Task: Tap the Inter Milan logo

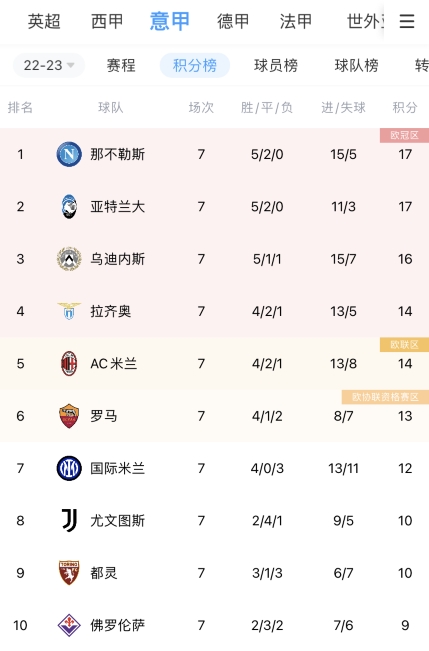Action: [69, 468]
